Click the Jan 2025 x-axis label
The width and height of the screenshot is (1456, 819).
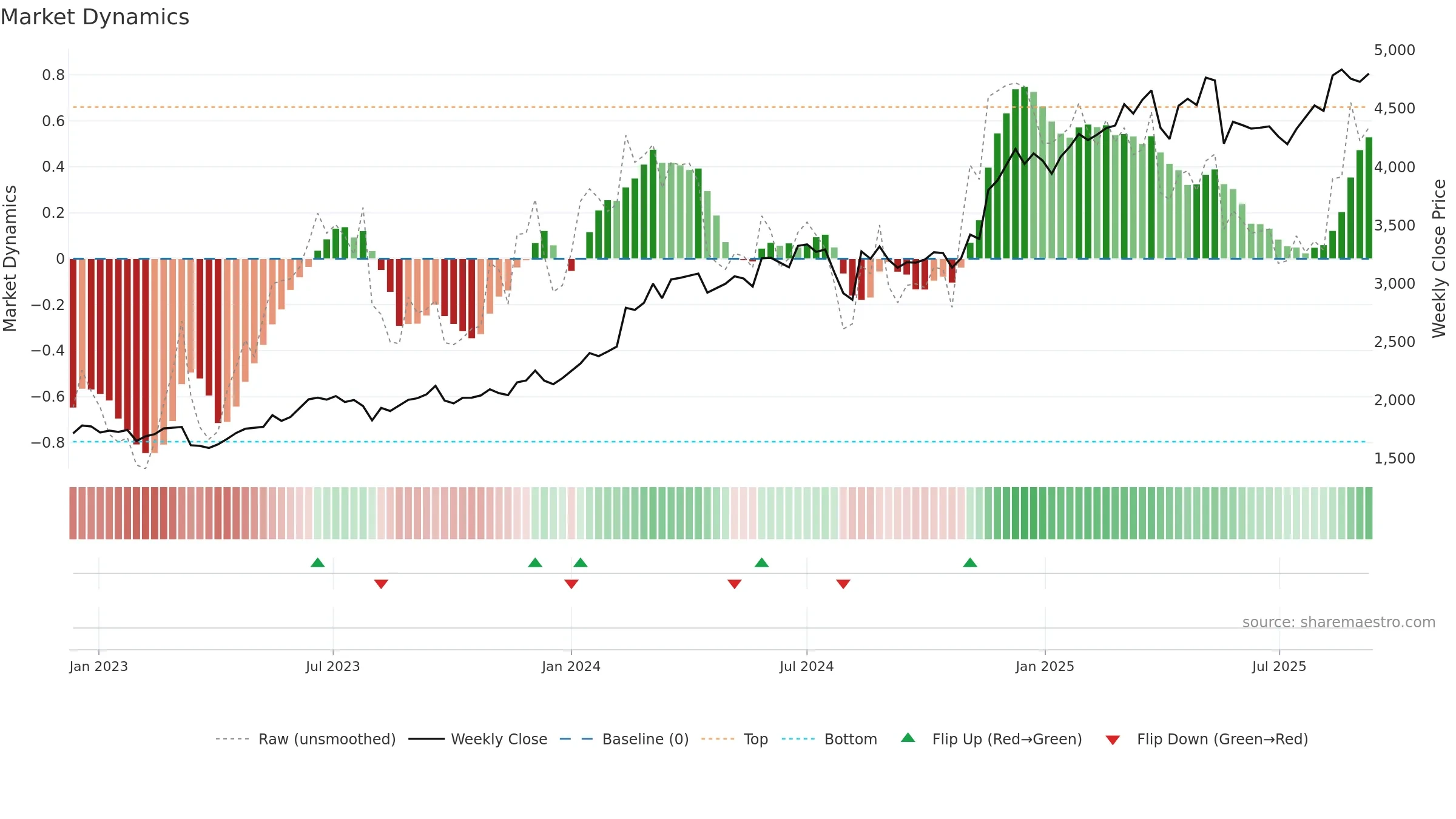click(x=1045, y=666)
